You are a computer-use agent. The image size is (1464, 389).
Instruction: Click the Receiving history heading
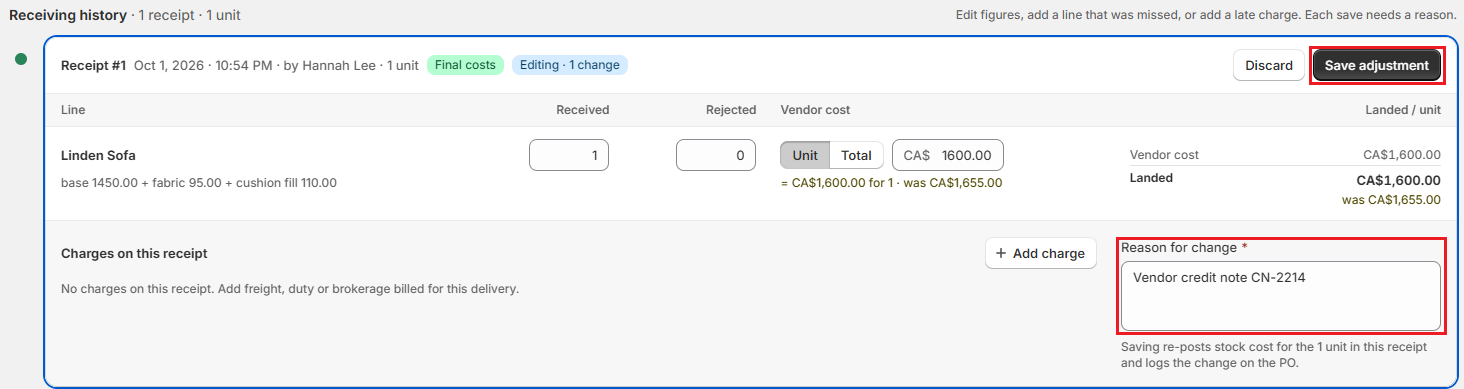pyautogui.click(x=68, y=15)
